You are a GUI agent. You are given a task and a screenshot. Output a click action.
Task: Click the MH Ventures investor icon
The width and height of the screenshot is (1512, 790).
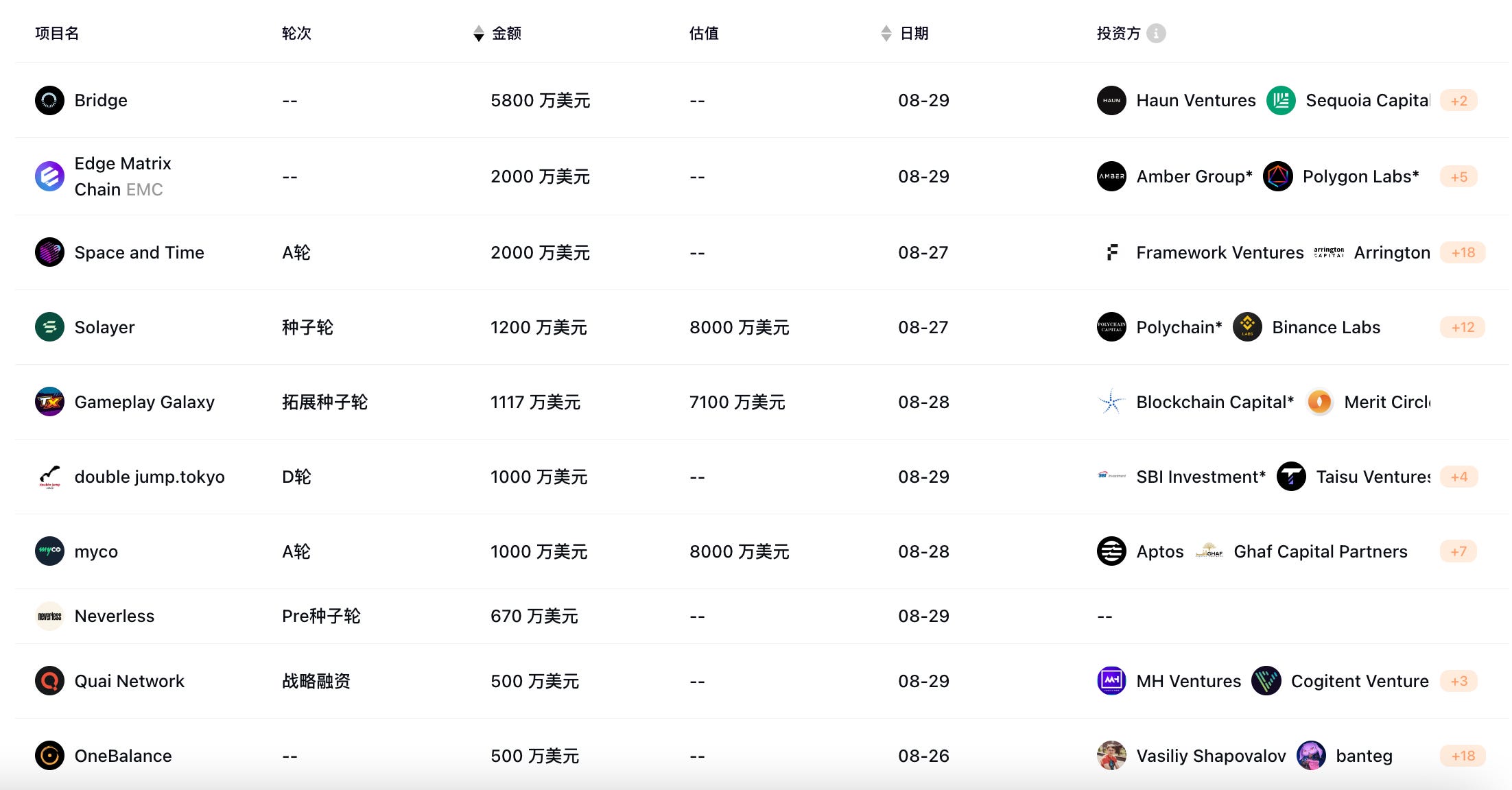[x=1110, y=681]
